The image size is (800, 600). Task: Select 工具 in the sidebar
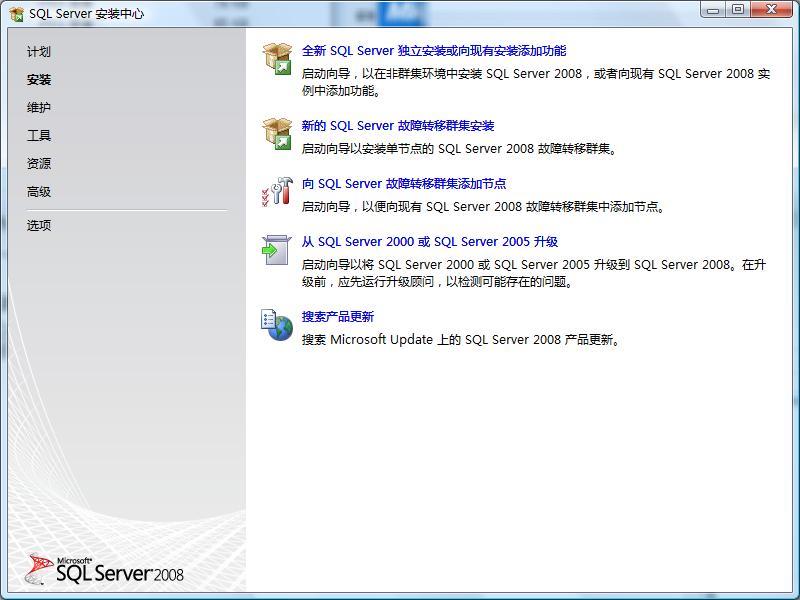[38, 135]
